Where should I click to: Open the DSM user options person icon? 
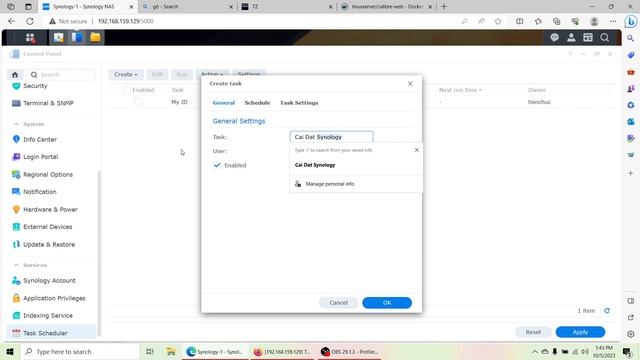[571, 38]
